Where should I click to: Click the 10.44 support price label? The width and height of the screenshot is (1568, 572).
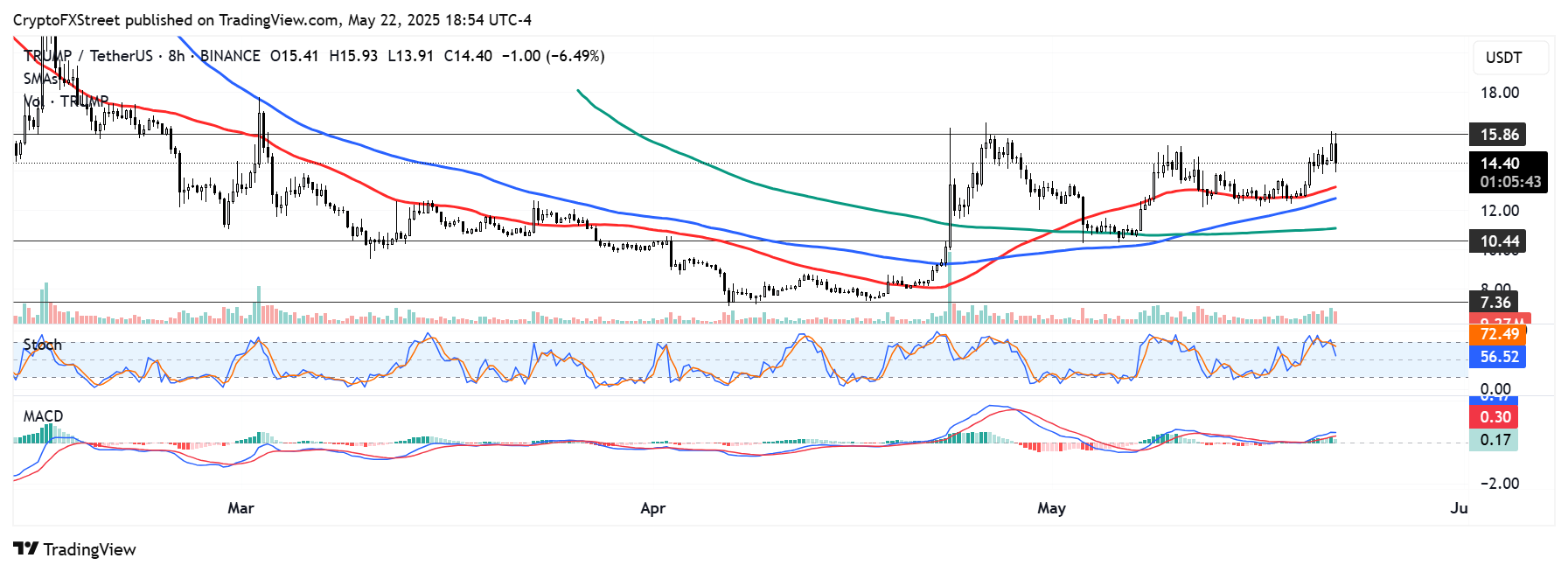pos(1498,241)
